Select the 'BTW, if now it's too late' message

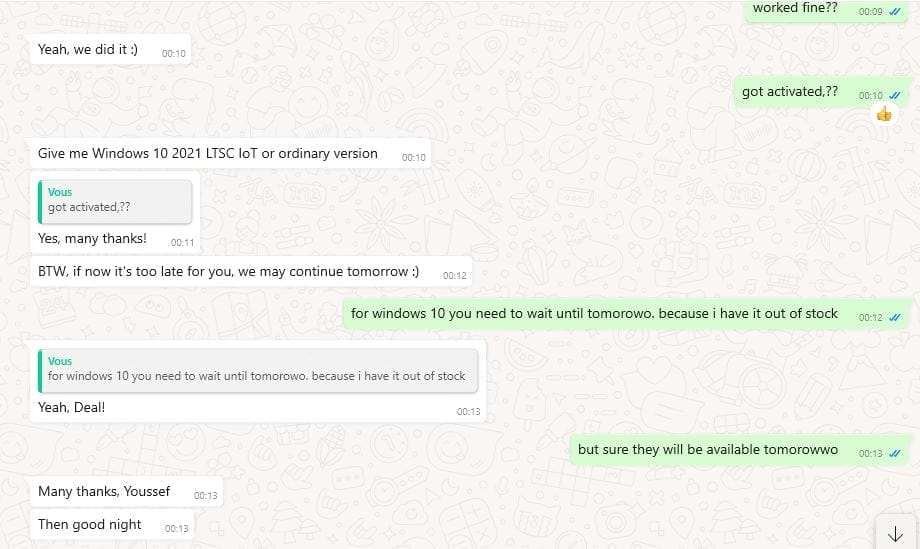click(251, 272)
